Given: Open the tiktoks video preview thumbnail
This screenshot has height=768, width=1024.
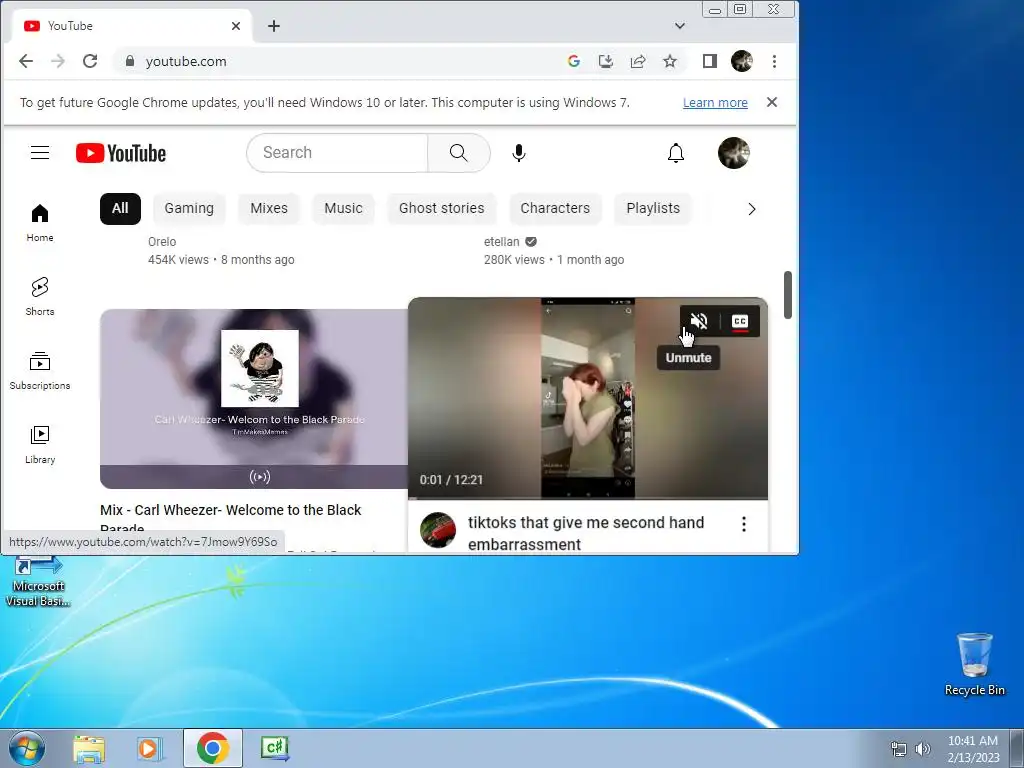Looking at the screenshot, I should click(x=588, y=398).
